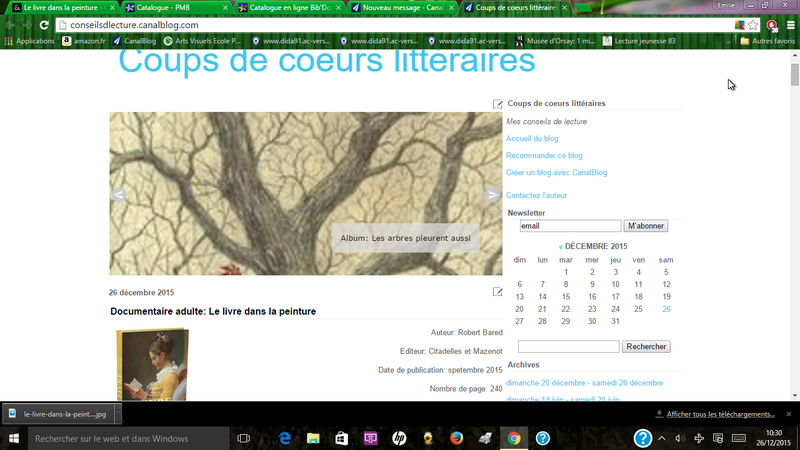Open the touch keyboard tray icon
The height and width of the screenshot is (450, 800).
pyautogui.click(x=739, y=438)
